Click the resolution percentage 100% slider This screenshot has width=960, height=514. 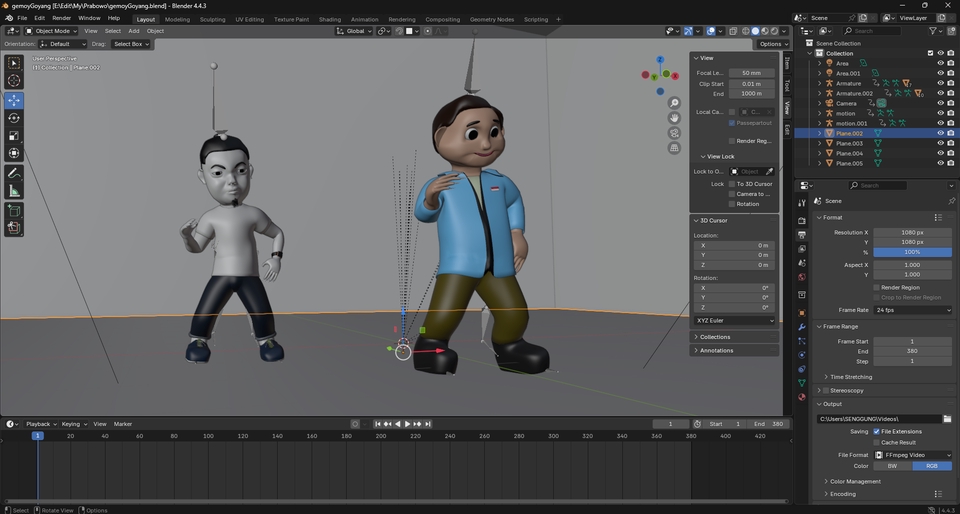point(912,252)
